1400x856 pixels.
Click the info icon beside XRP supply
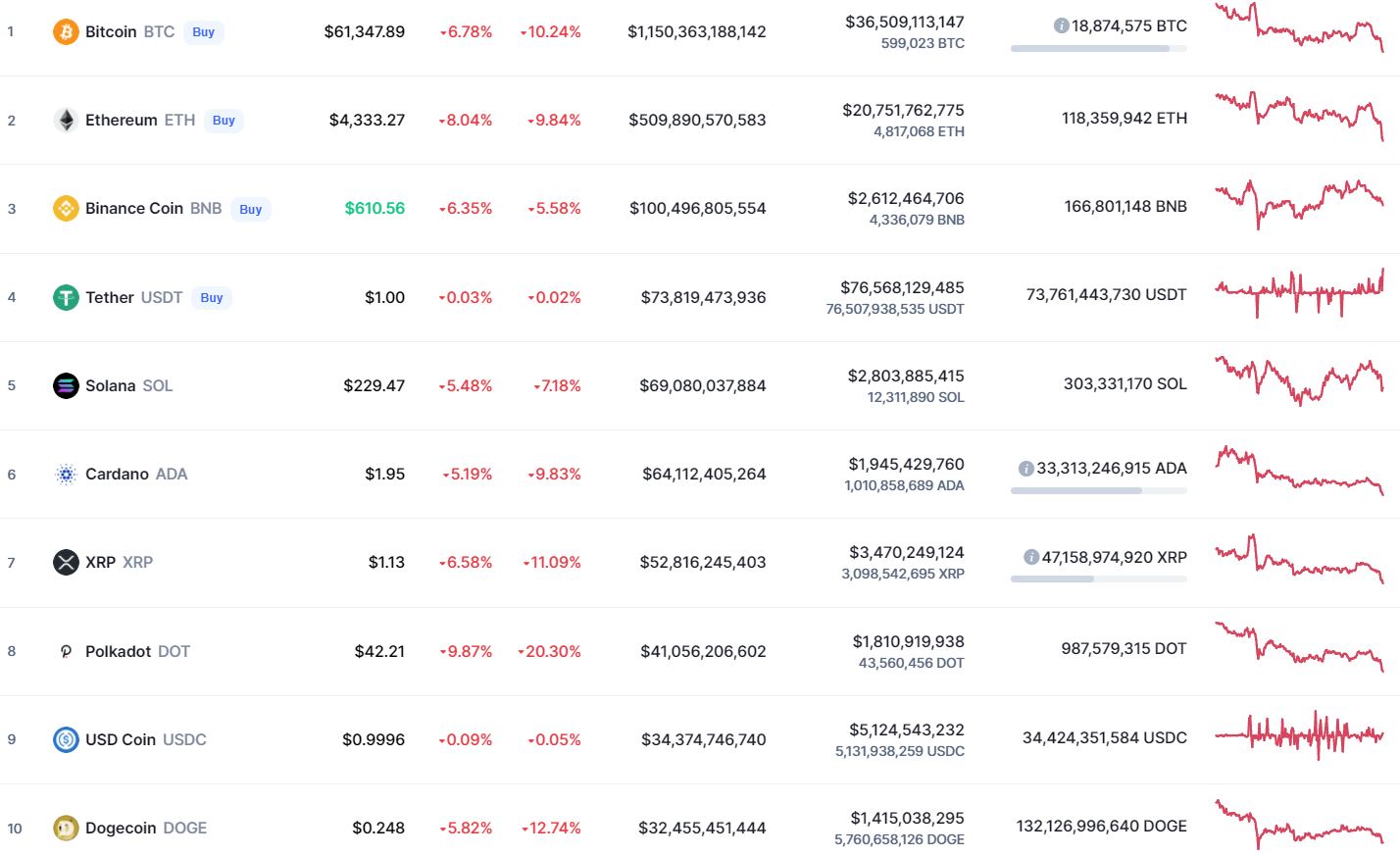(1030, 557)
